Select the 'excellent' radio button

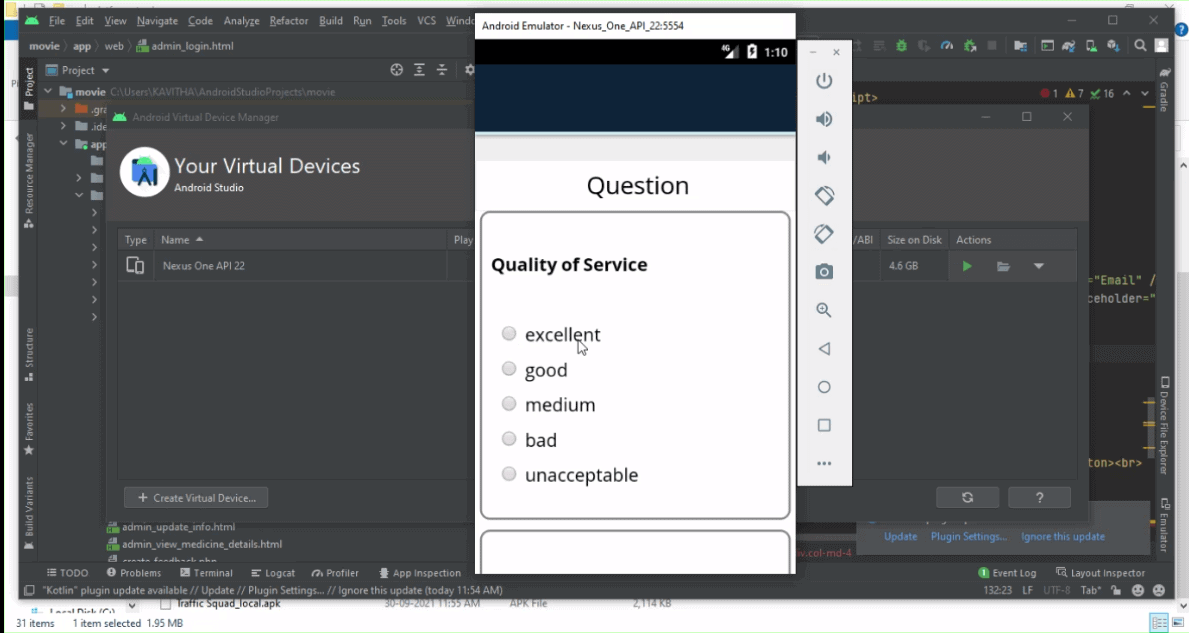(509, 334)
